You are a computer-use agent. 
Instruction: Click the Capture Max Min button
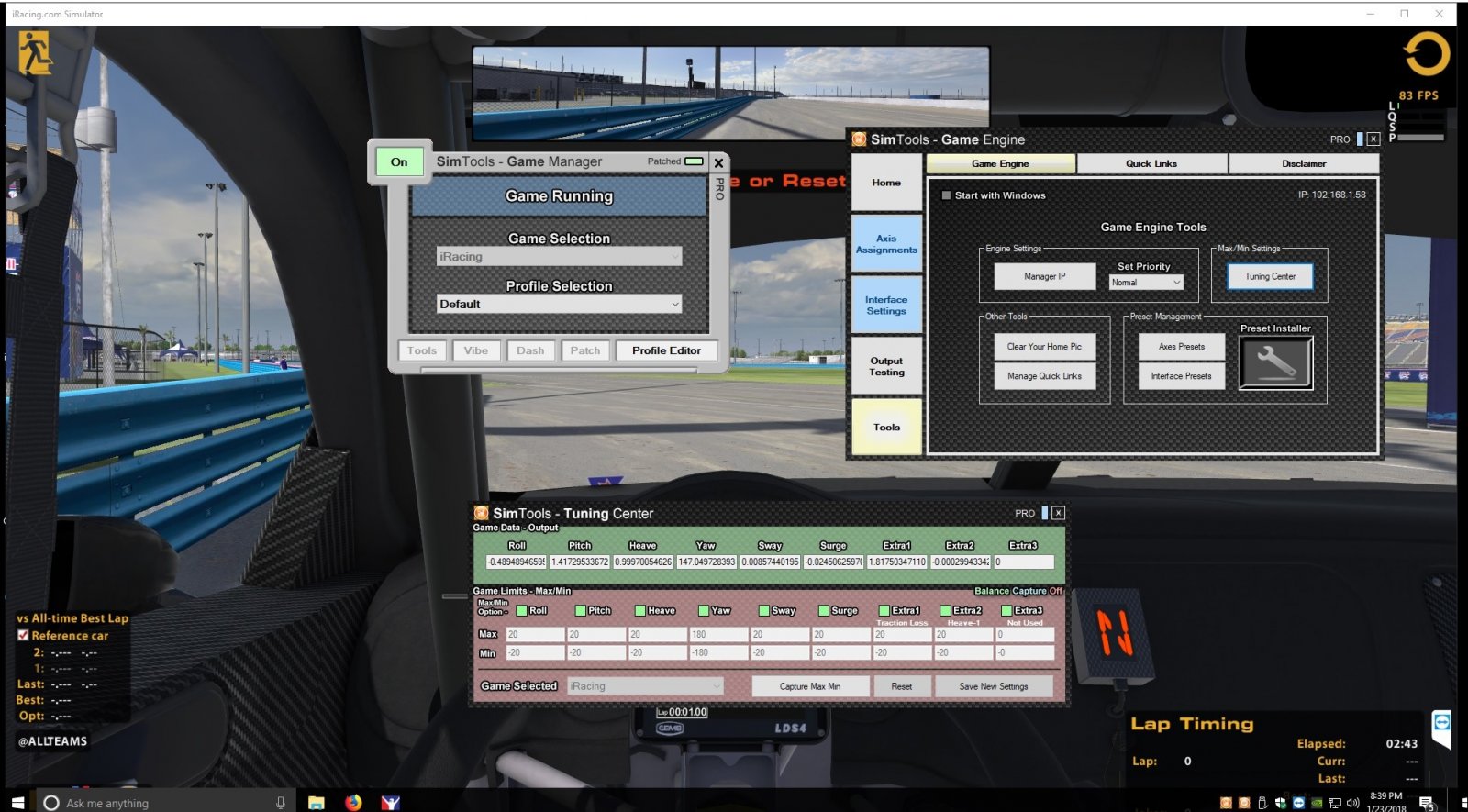click(x=810, y=686)
